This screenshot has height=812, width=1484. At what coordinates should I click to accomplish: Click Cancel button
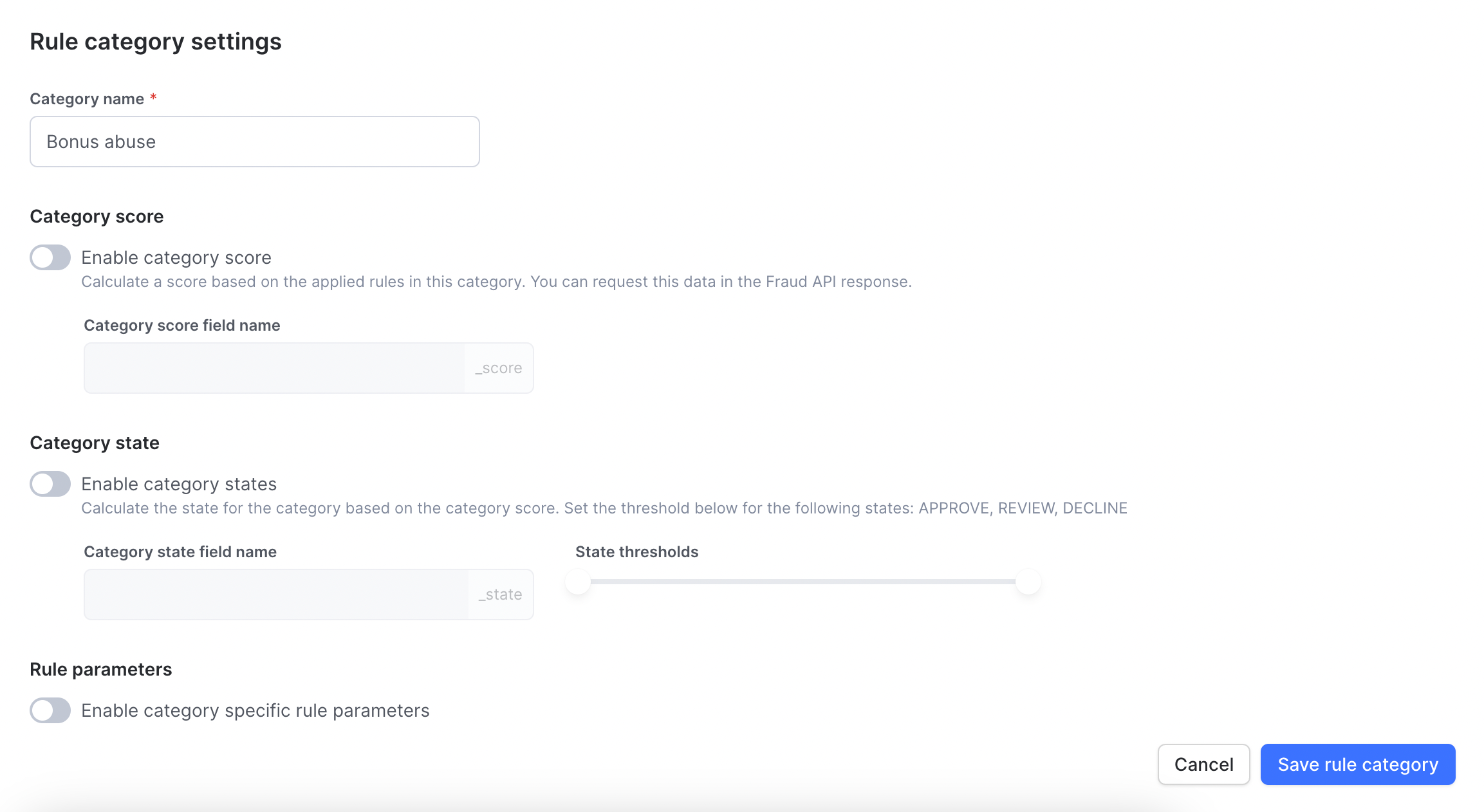[1203, 764]
